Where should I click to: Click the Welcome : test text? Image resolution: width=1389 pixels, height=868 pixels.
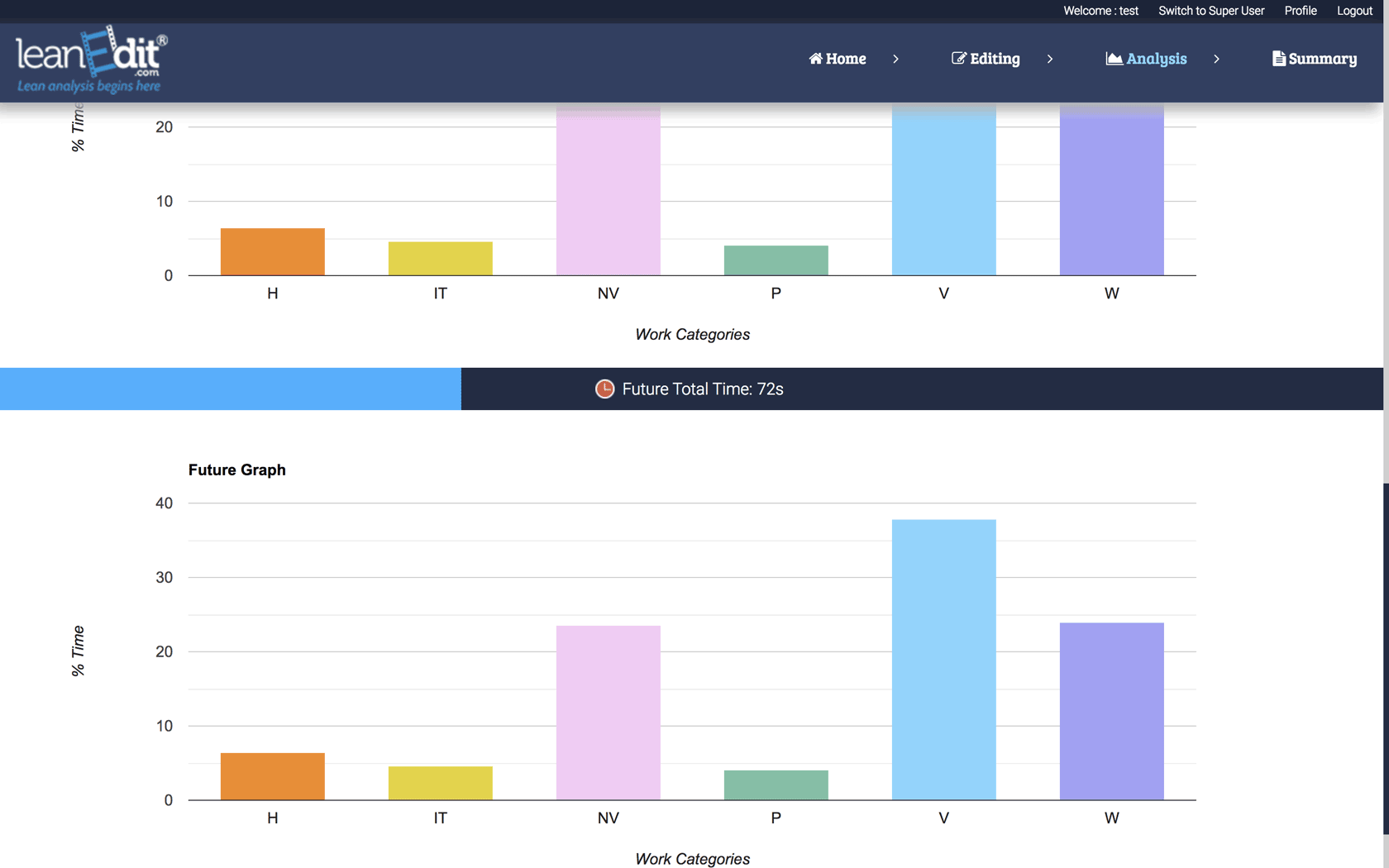(1100, 11)
